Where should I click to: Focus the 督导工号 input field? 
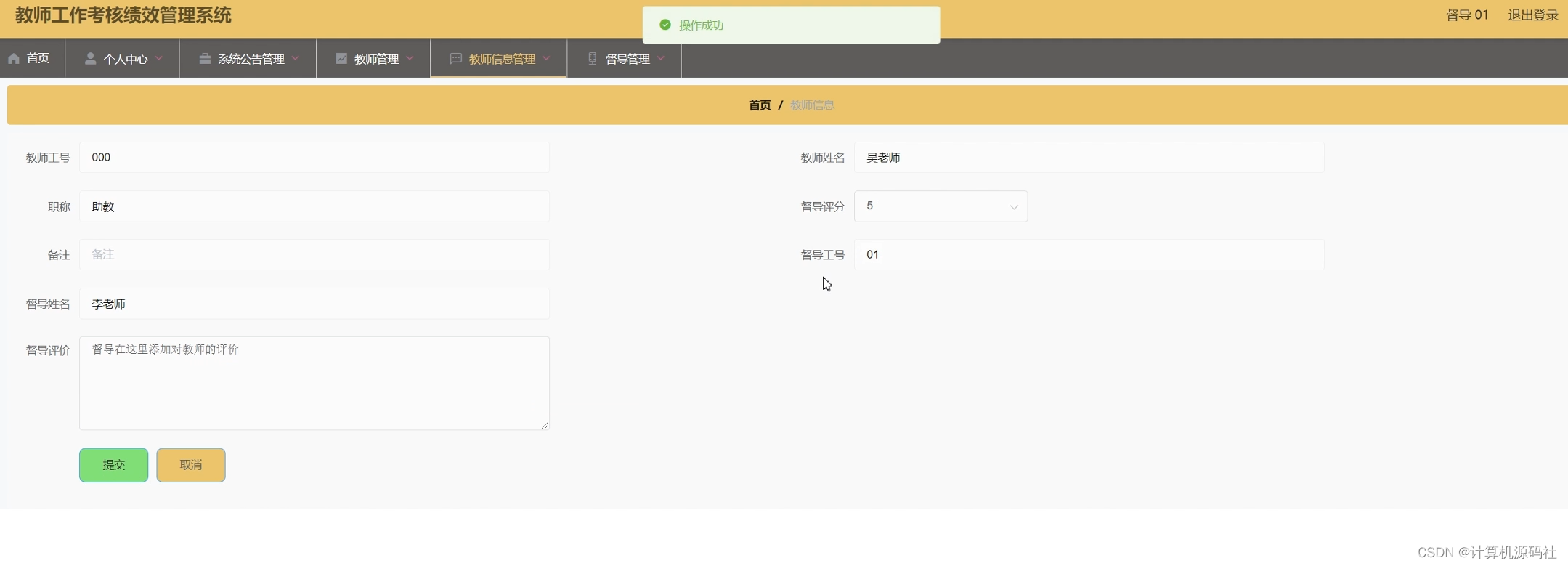[1089, 255]
